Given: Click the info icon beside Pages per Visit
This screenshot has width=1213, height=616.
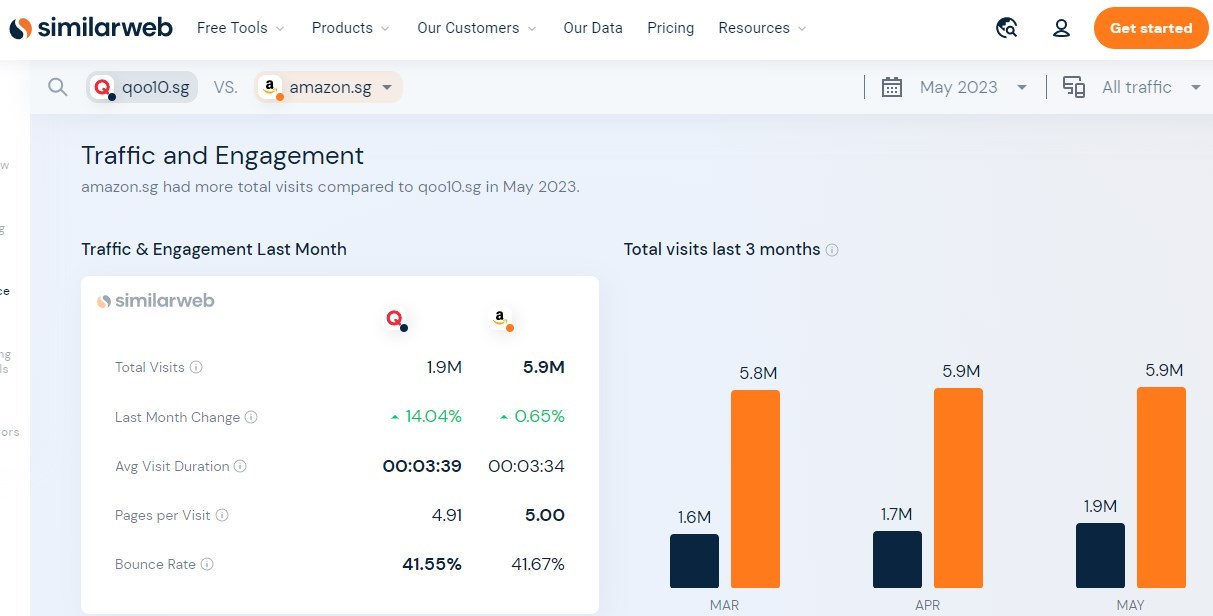Looking at the screenshot, I should coord(222,515).
